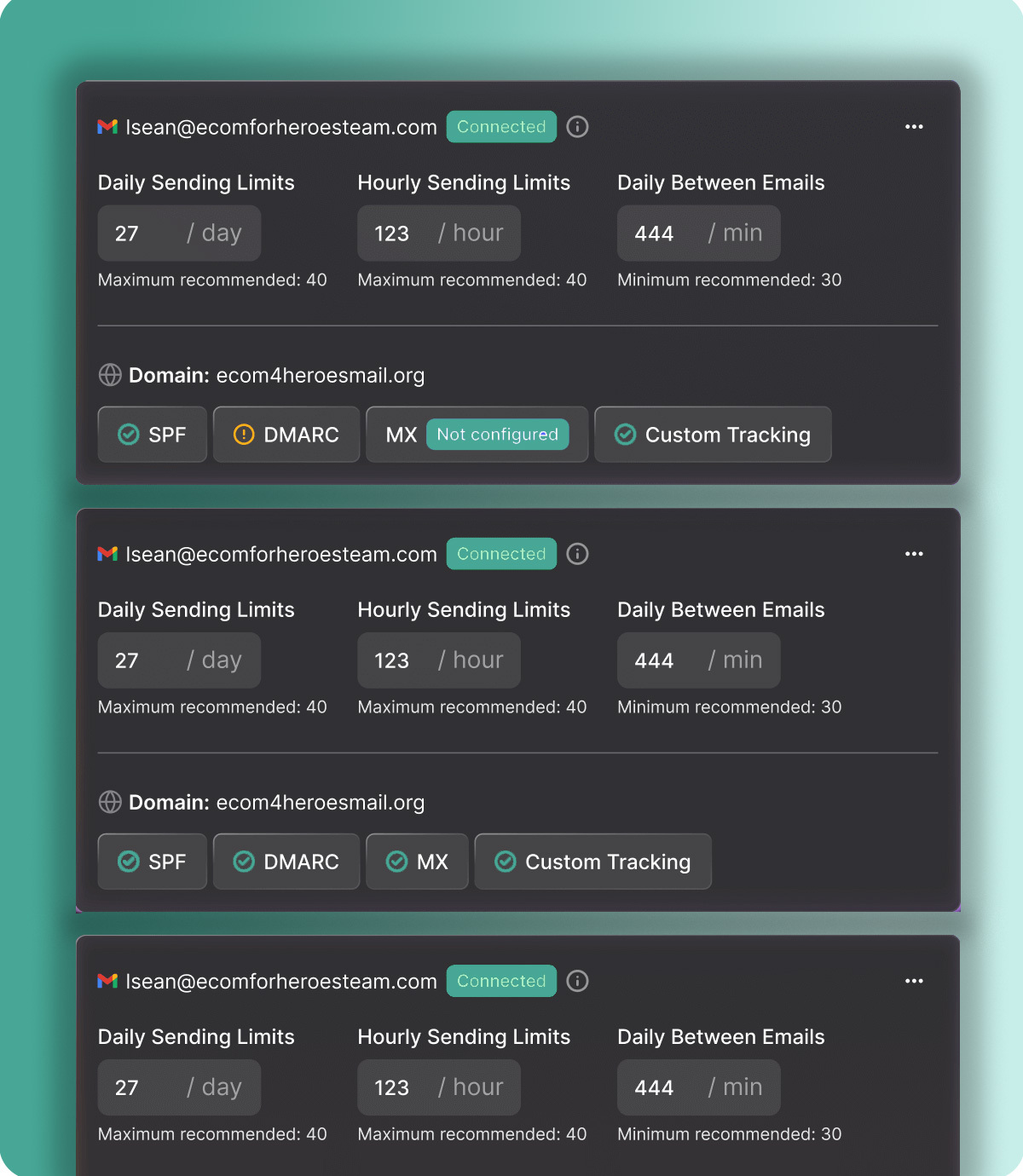Click the daily limit field showing 27 in top card
Screen dimensions: 1023x1176
[179, 233]
